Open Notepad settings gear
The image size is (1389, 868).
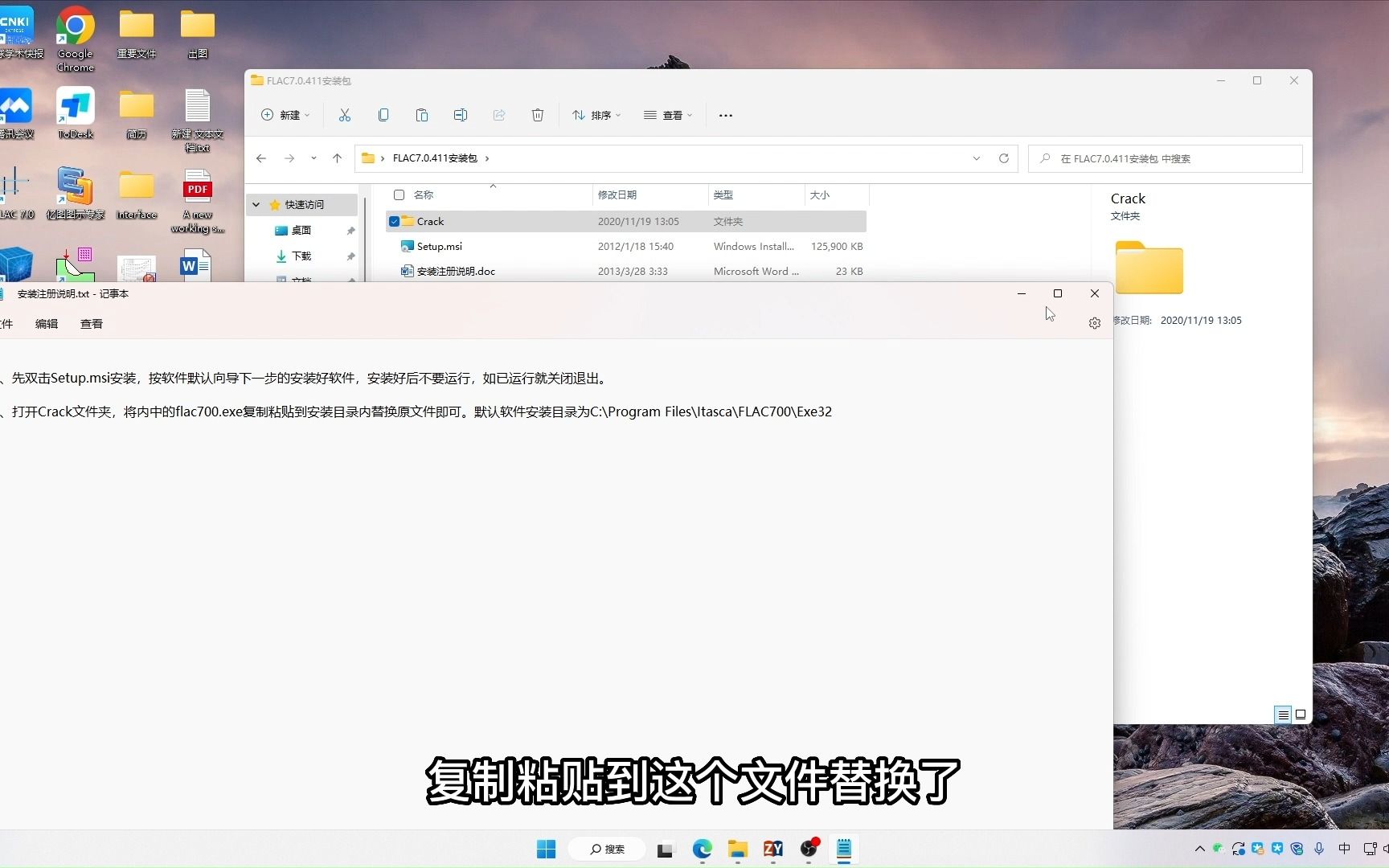coord(1094,323)
